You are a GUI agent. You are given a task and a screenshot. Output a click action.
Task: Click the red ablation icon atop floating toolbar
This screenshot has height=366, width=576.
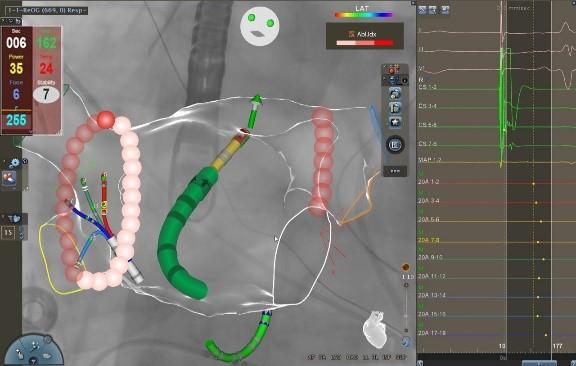pyautogui.click(x=392, y=69)
